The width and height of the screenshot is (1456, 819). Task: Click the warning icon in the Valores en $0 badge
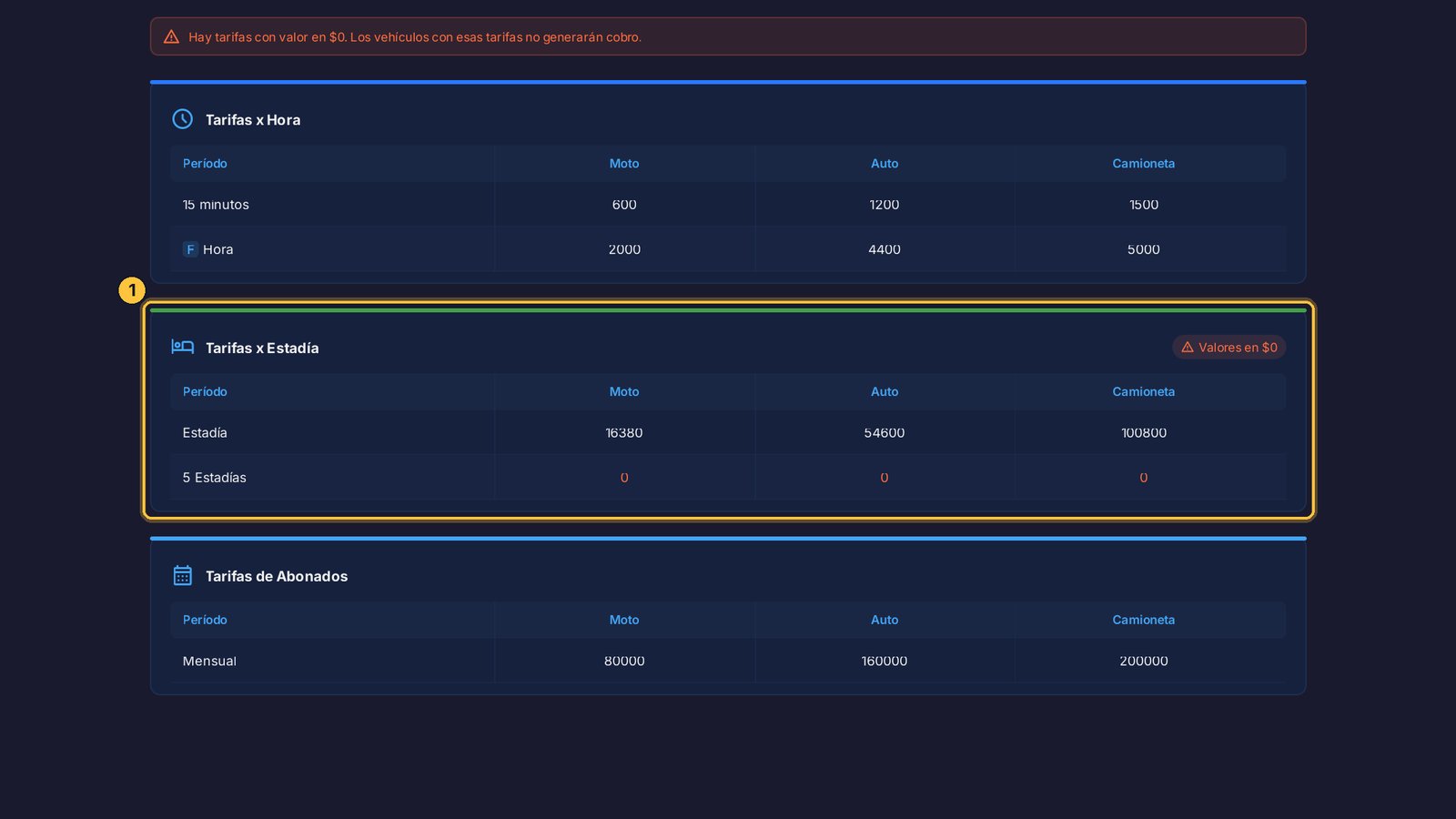1188,348
